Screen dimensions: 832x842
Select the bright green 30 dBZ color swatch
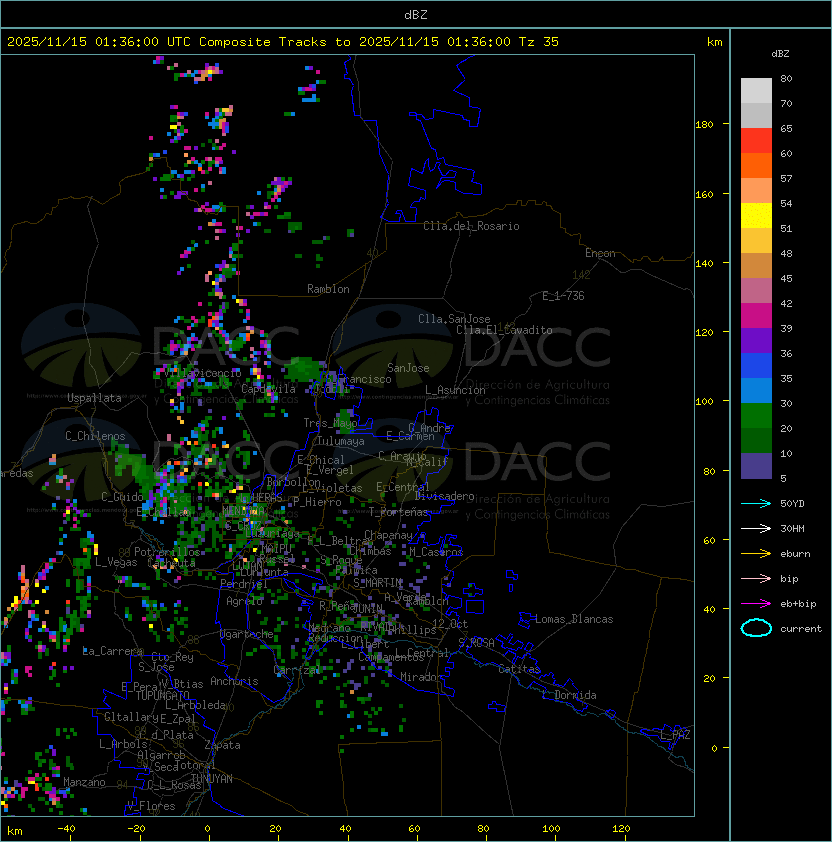click(756, 416)
